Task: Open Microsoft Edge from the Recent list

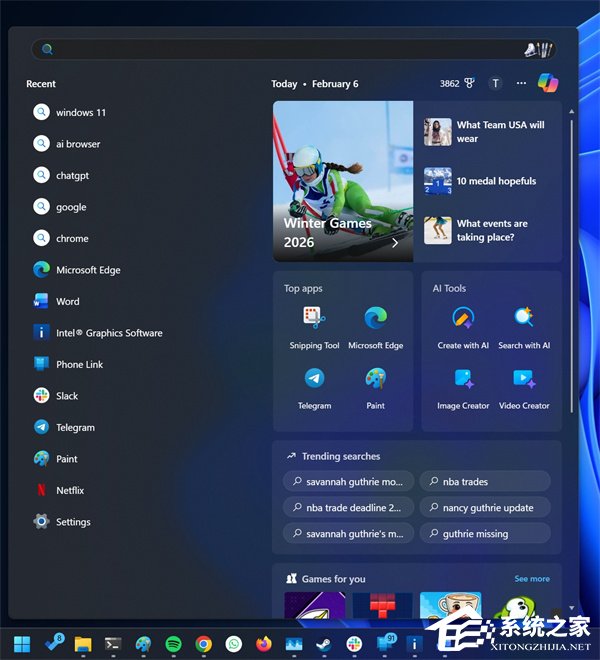Action: coord(77,270)
